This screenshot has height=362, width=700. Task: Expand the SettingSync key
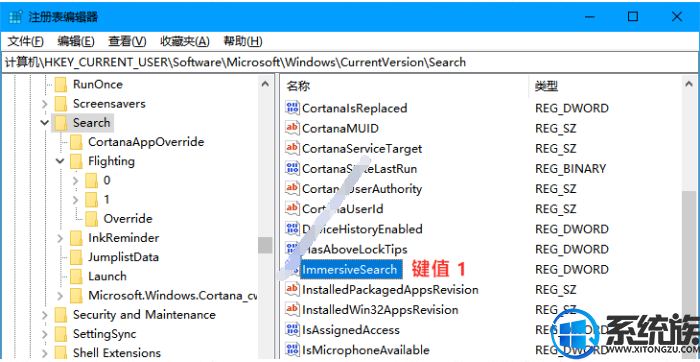pyautogui.click(x=44, y=334)
